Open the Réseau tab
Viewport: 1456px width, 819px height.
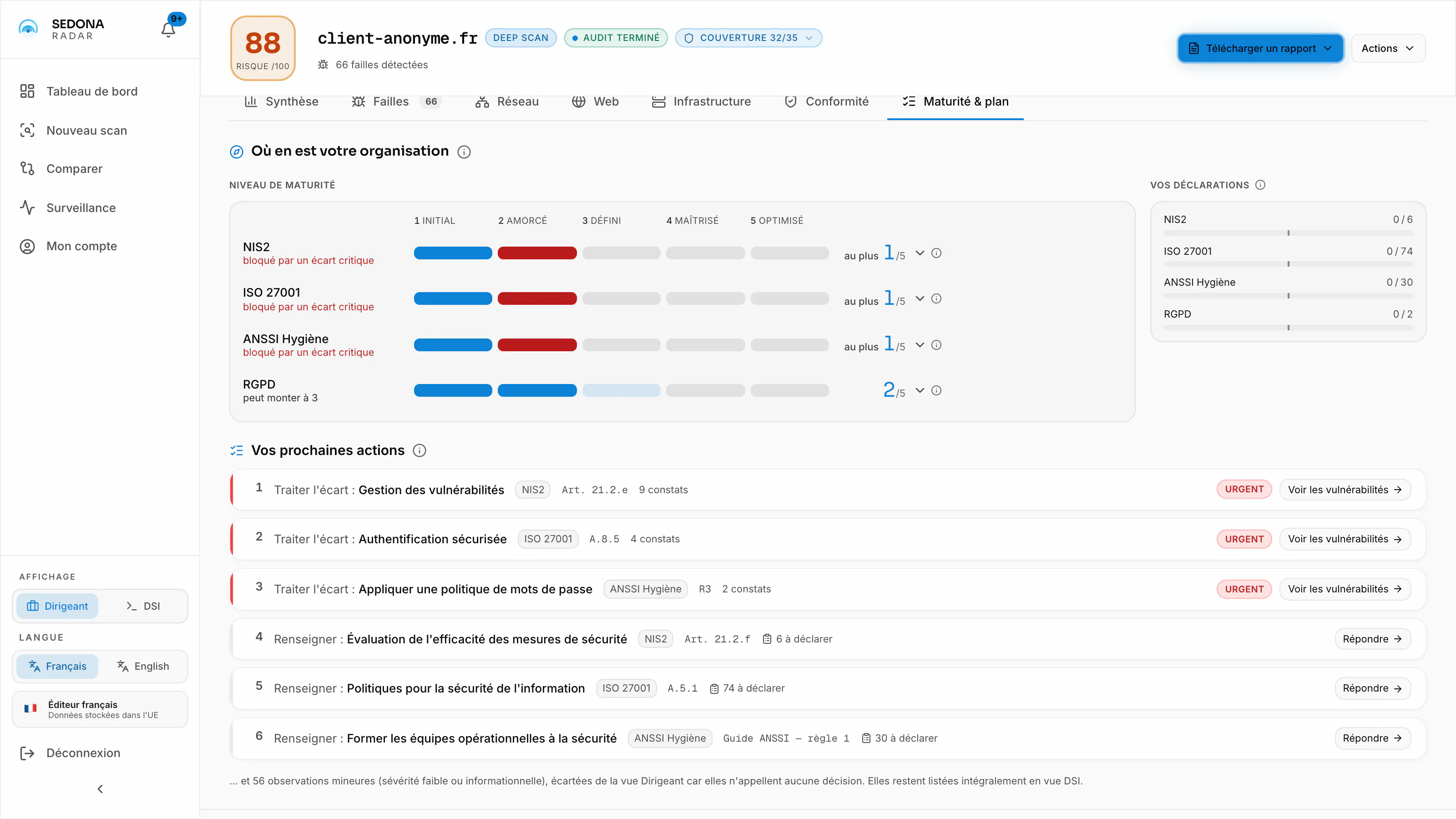pos(507,102)
